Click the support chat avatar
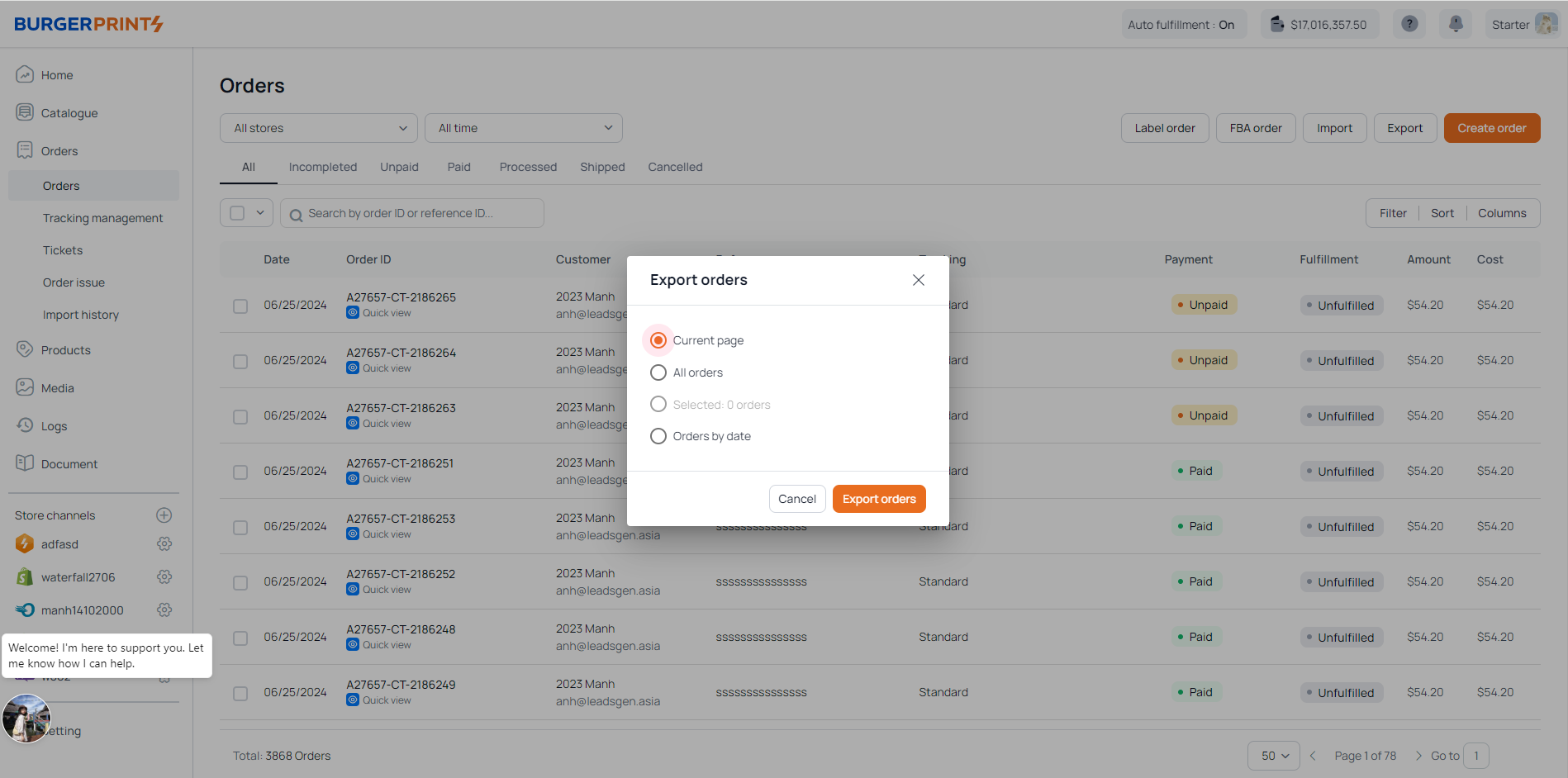The width and height of the screenshot is (1568, 778). point(26,719)
